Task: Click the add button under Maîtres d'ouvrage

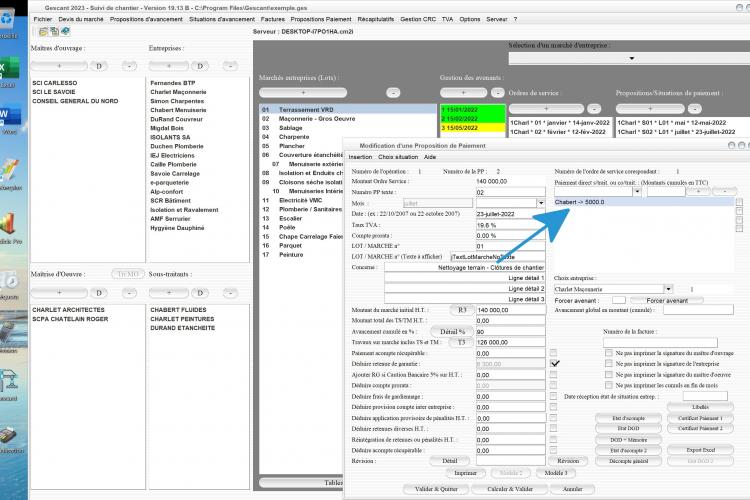Action: click(x=59, y=66)
